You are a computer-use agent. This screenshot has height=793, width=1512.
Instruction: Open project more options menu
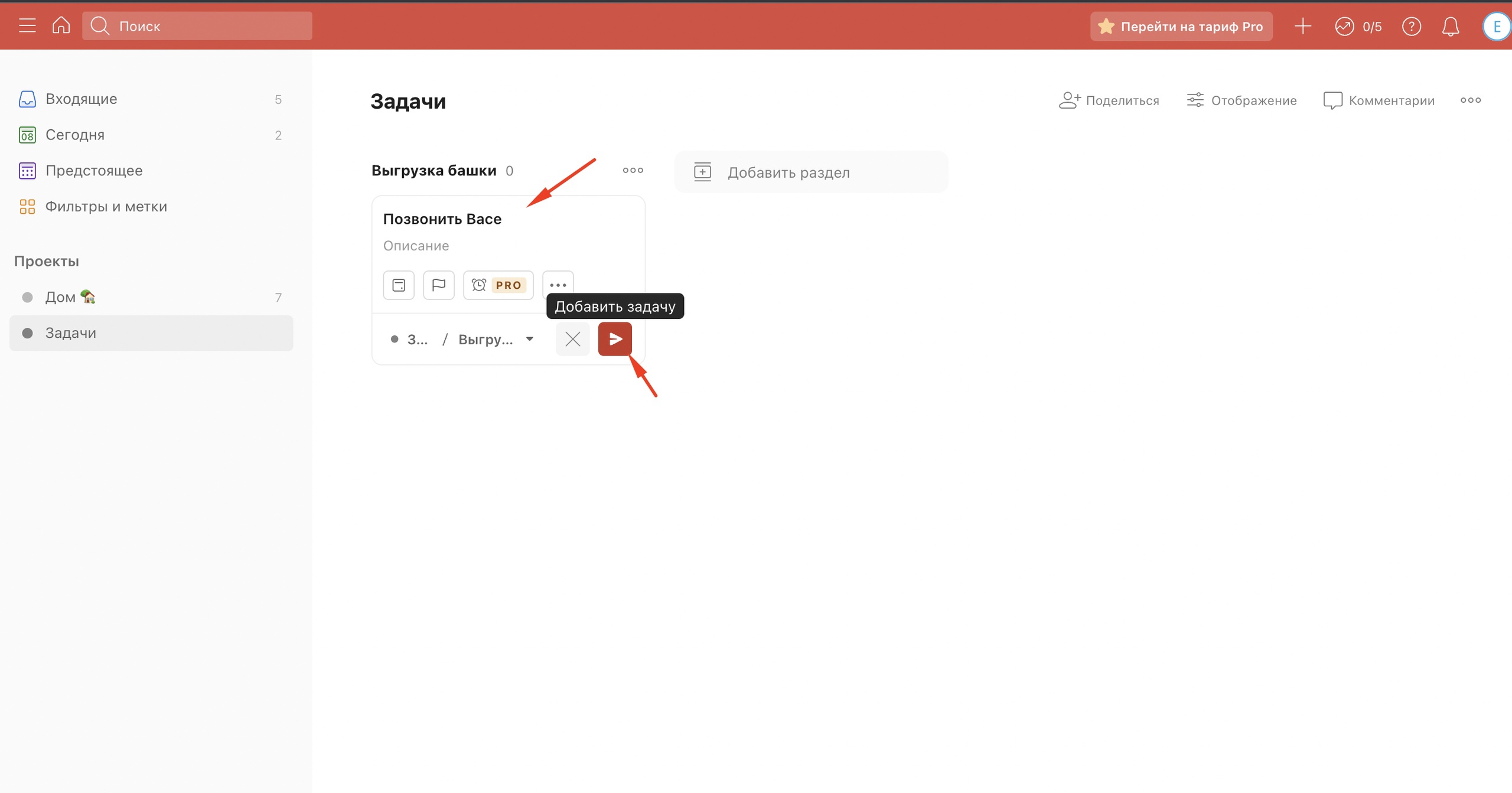pos(1471,100)
